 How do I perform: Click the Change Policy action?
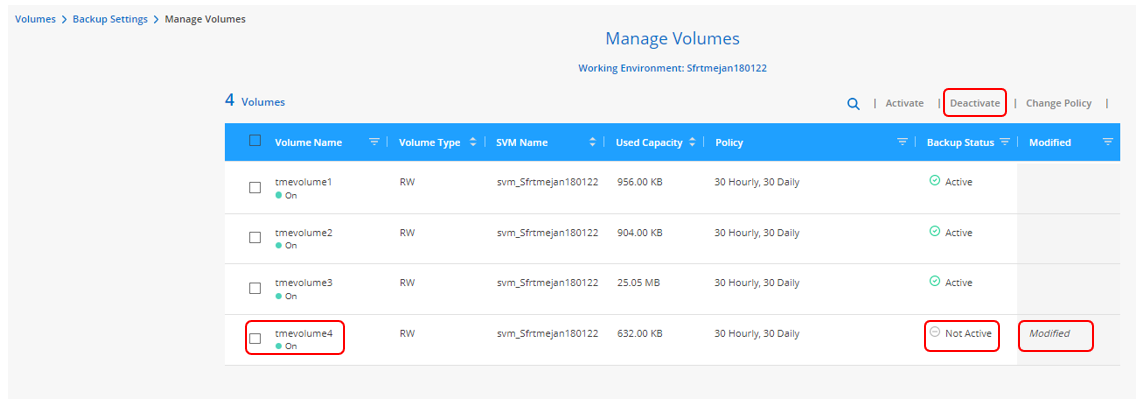click(x=1059, y=104)
